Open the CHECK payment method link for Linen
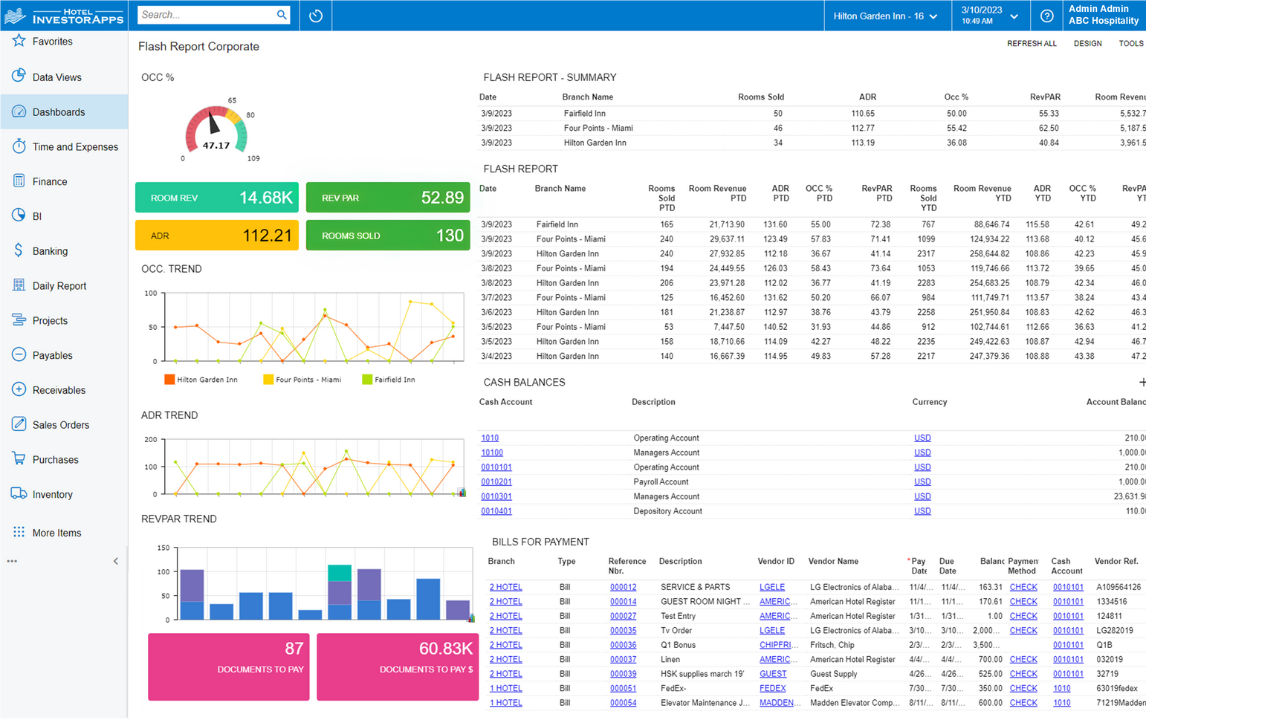This screenshot has height=720, width=1280. point(1023,660)
